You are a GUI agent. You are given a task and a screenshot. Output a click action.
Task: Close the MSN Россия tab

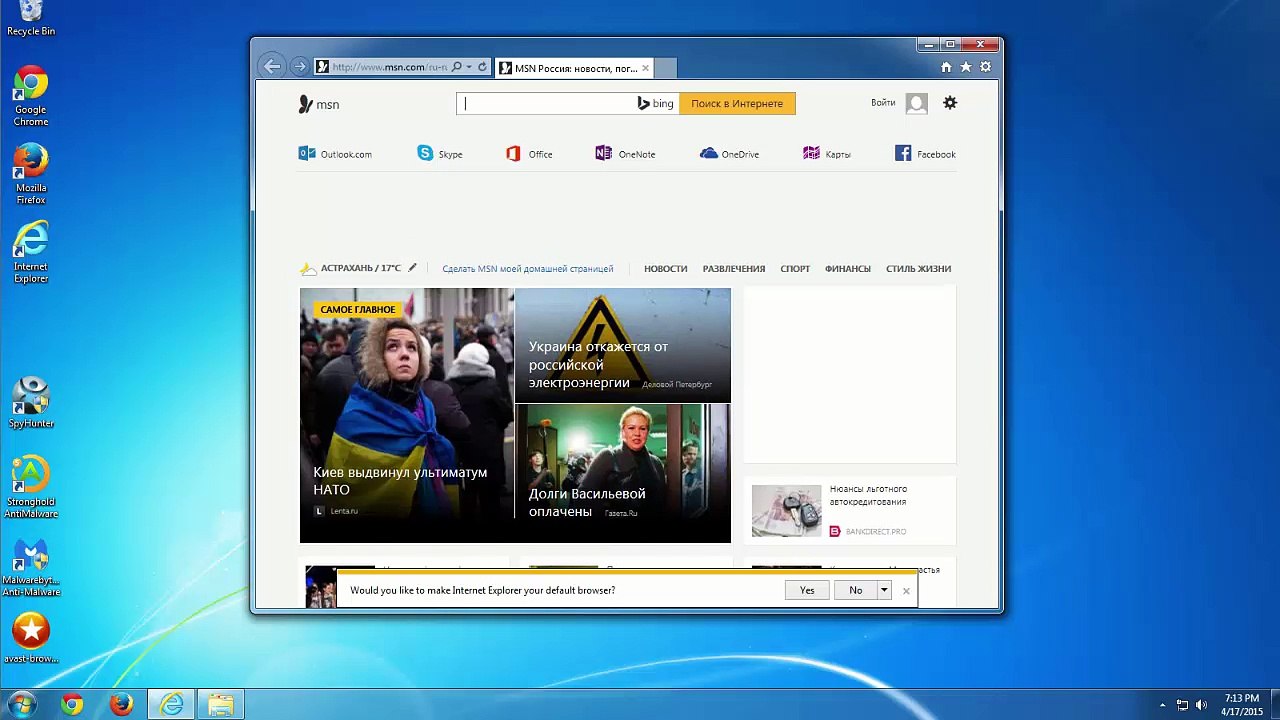pyautogui.click(x=645, y=68)
